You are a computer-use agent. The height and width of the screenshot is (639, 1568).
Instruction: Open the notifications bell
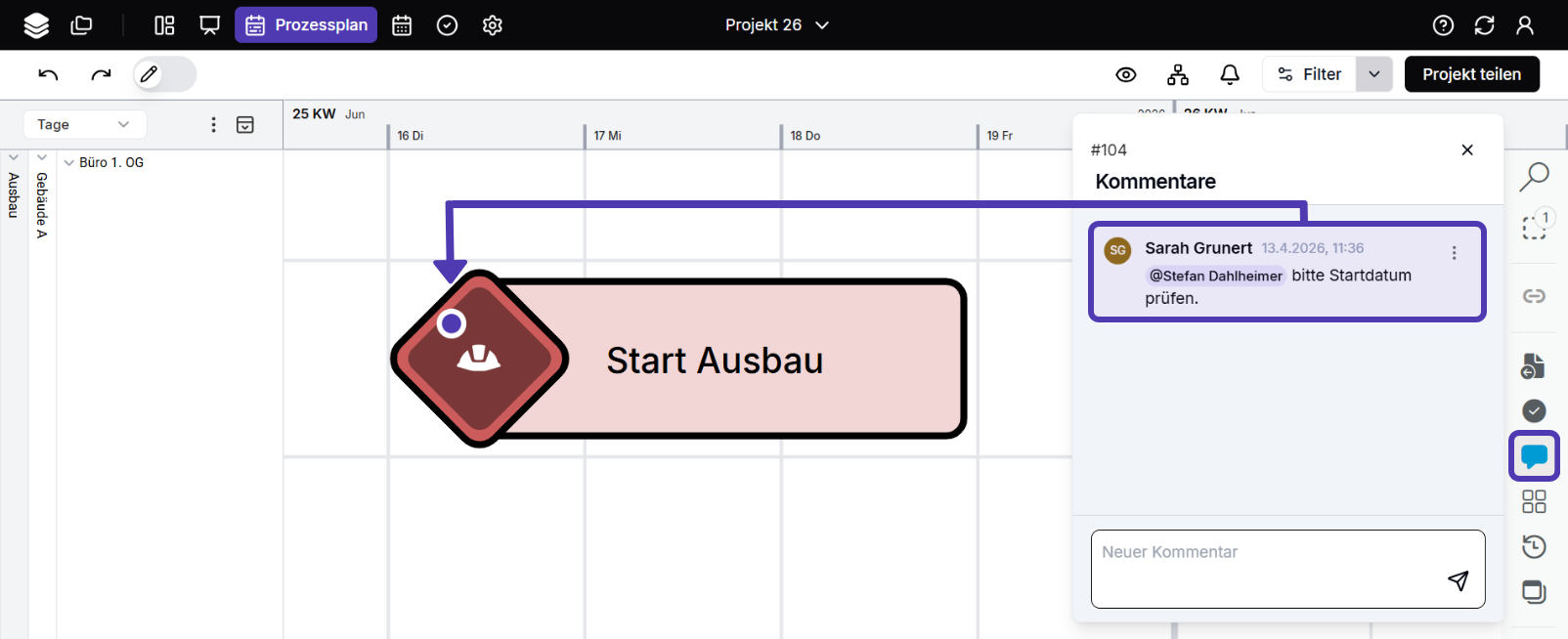pyautogui.click(x=1230, y=74)
